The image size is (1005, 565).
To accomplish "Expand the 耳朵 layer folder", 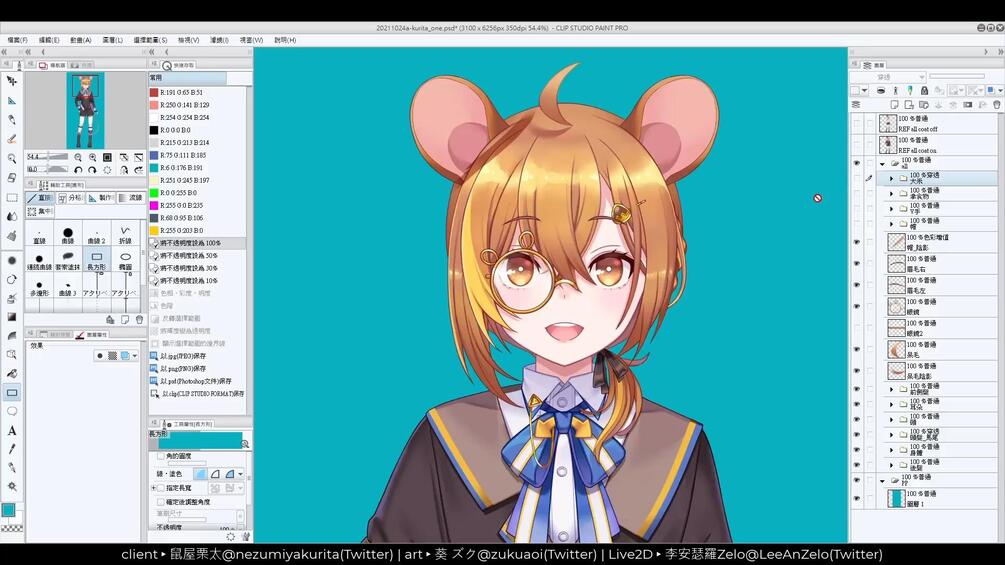I will click(x=891, y=404).
